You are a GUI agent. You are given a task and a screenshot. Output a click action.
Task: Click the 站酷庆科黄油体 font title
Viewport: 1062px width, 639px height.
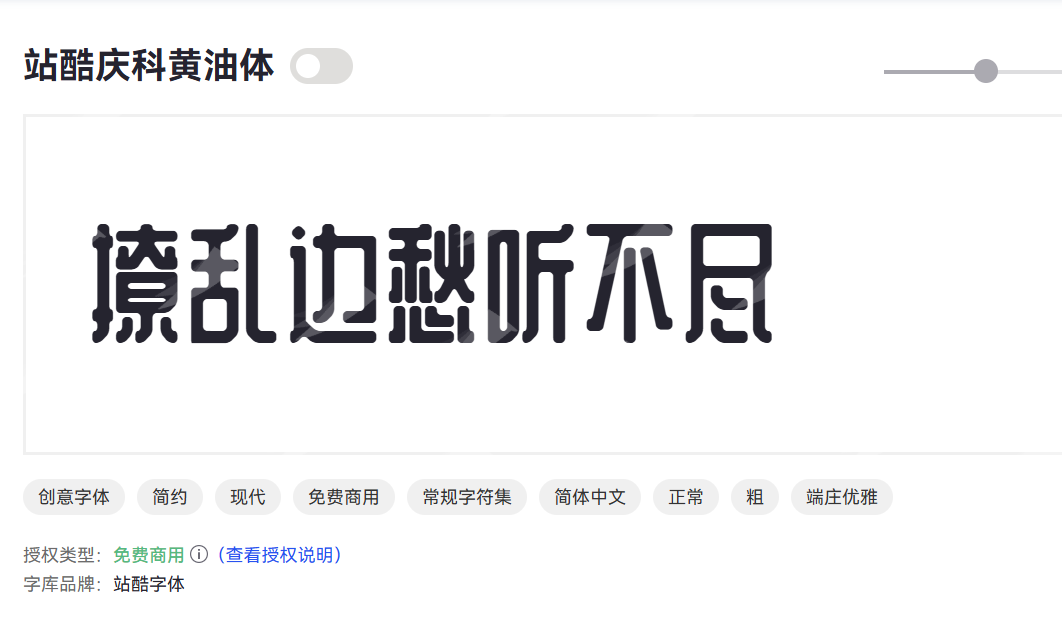coord(149,66)
